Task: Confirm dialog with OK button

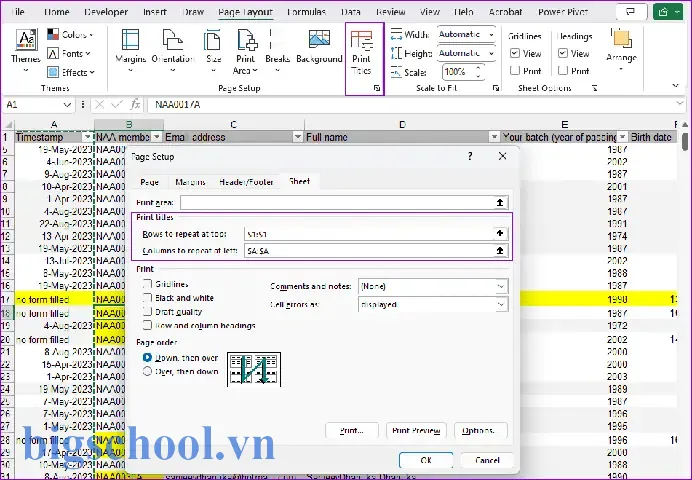Action: click(x=426, y=460)
